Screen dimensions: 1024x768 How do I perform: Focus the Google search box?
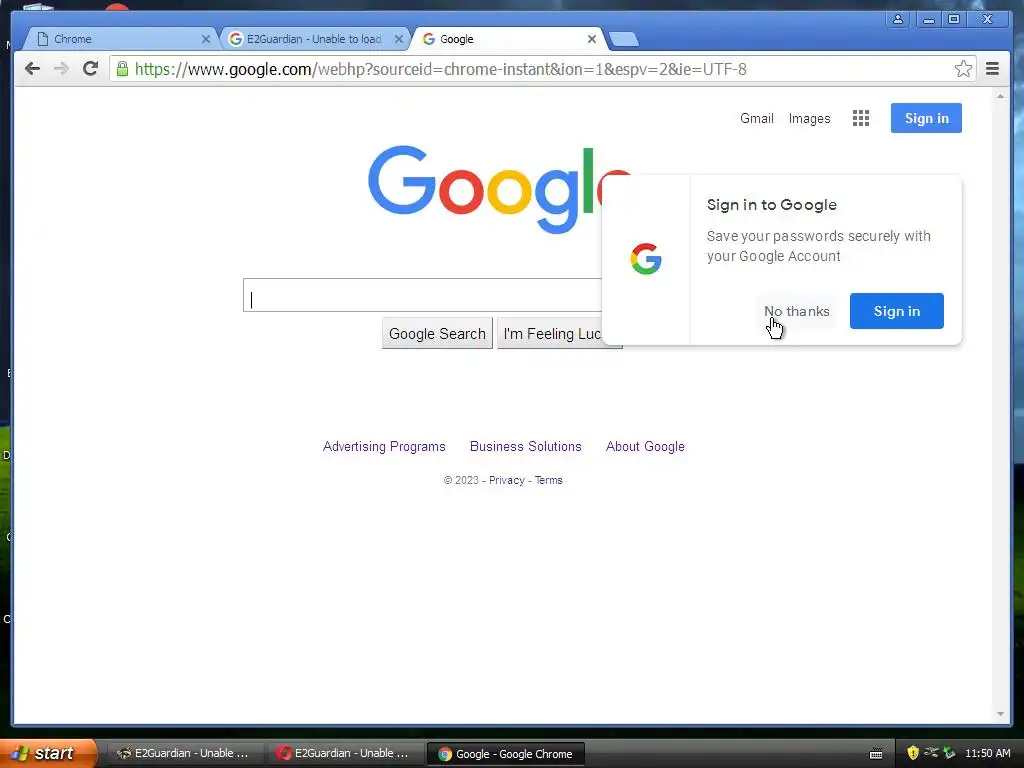pyautogui.click(x=422, y=295)
